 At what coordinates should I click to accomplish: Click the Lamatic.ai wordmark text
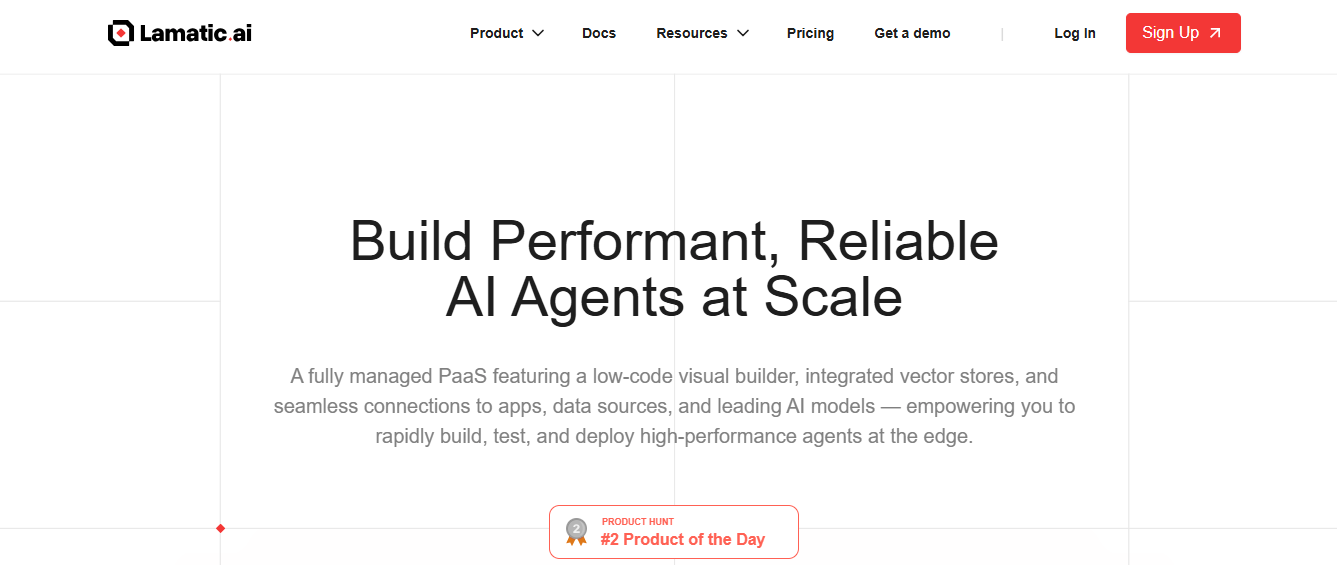point(196,33)
